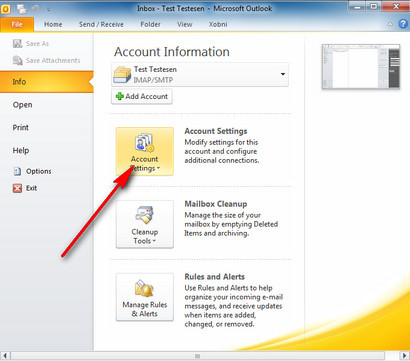
Task: Choose Open in the backstage sidebar
Action: (x=22, y=105)
